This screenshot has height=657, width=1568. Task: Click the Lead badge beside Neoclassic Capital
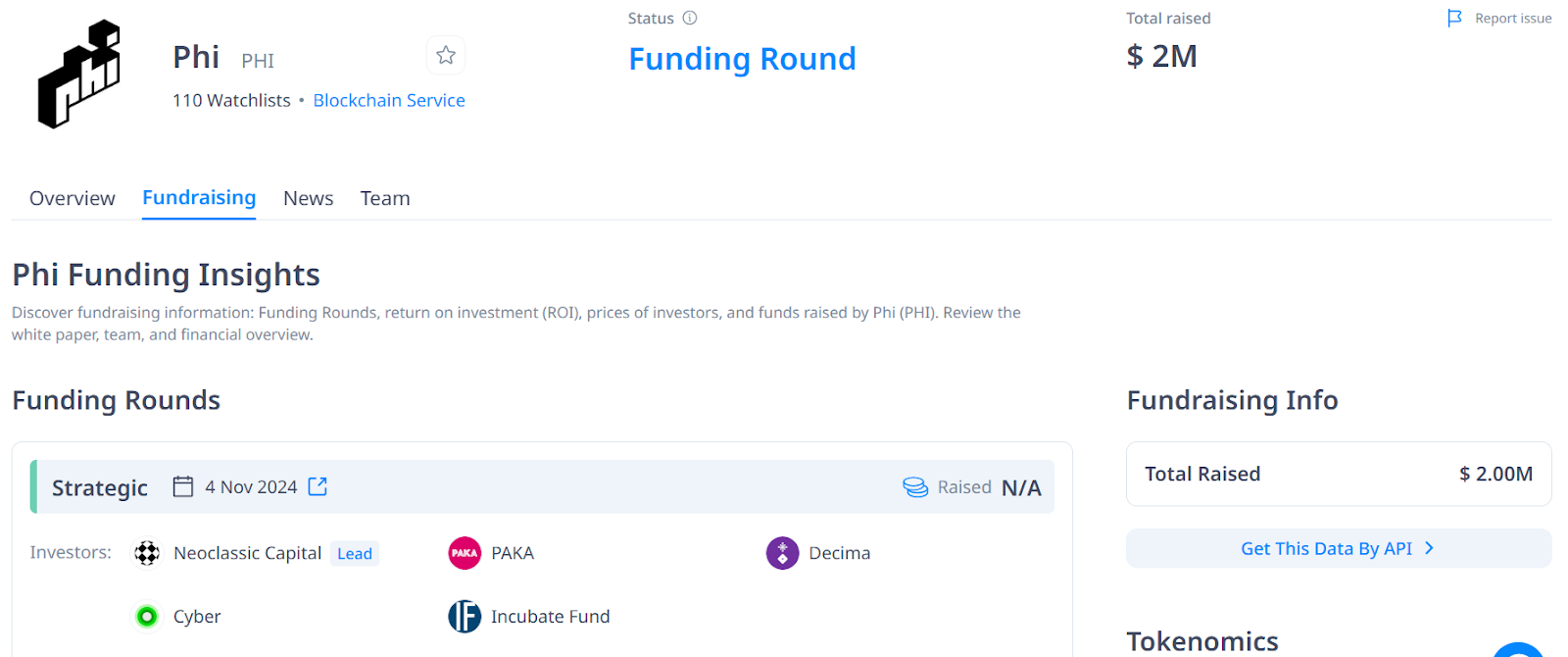tap(355, 554)
